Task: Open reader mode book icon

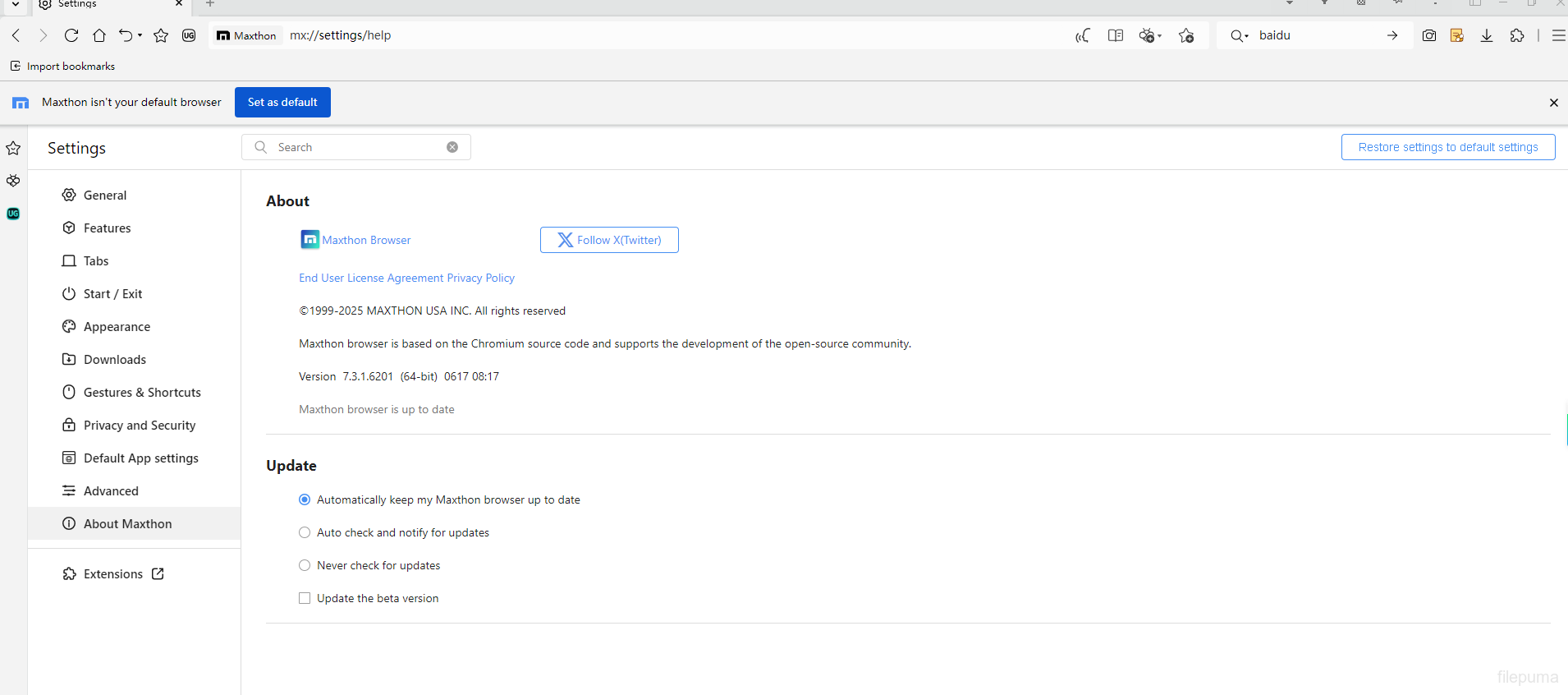Action: (1116, 35)
